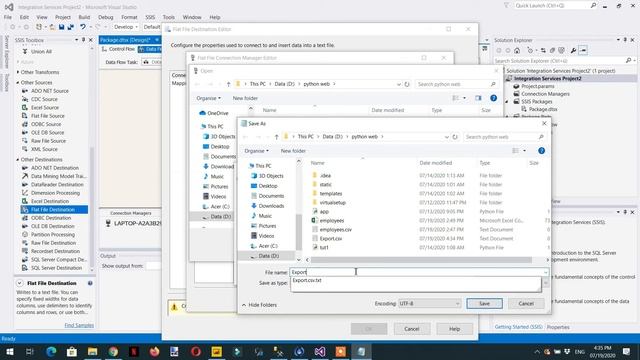The width and height of the screenshot is (640, 360).
Task: Click Help in Flat File Destination Editor
Action: point(454,329)
